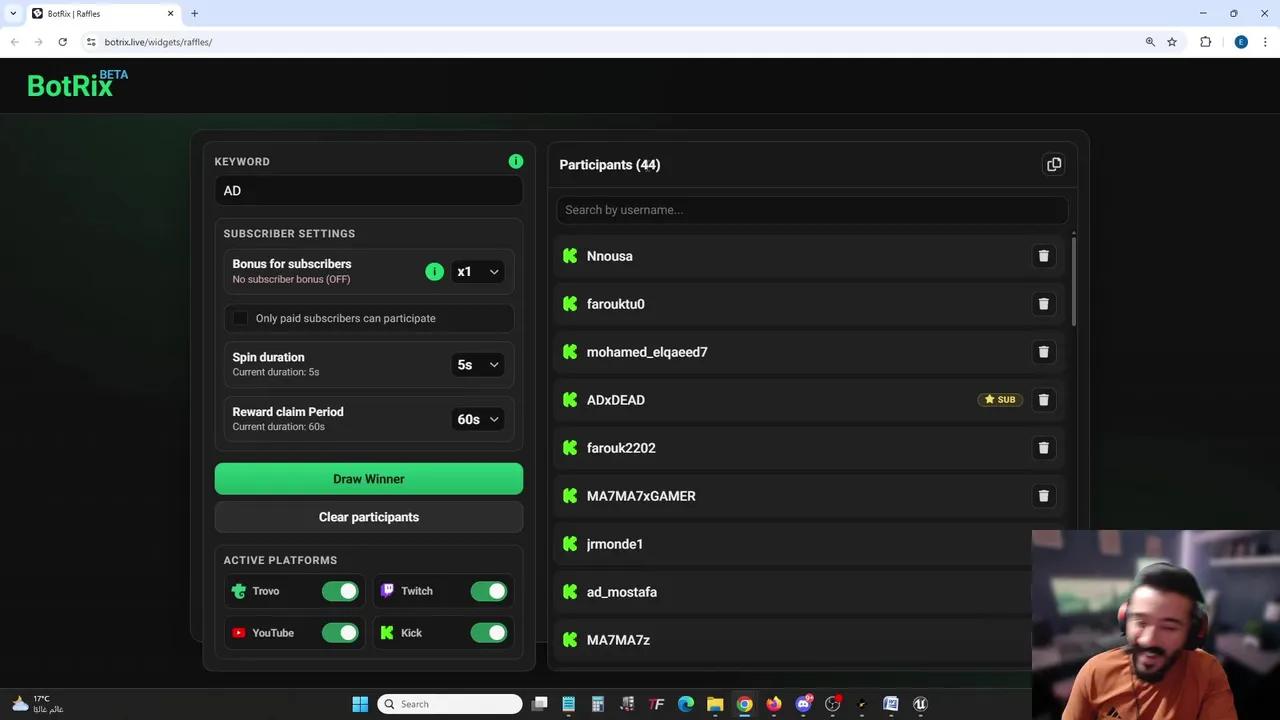
Task: Expand the Spin duration 5s dropdown
Action: click(x=477, y=365)
